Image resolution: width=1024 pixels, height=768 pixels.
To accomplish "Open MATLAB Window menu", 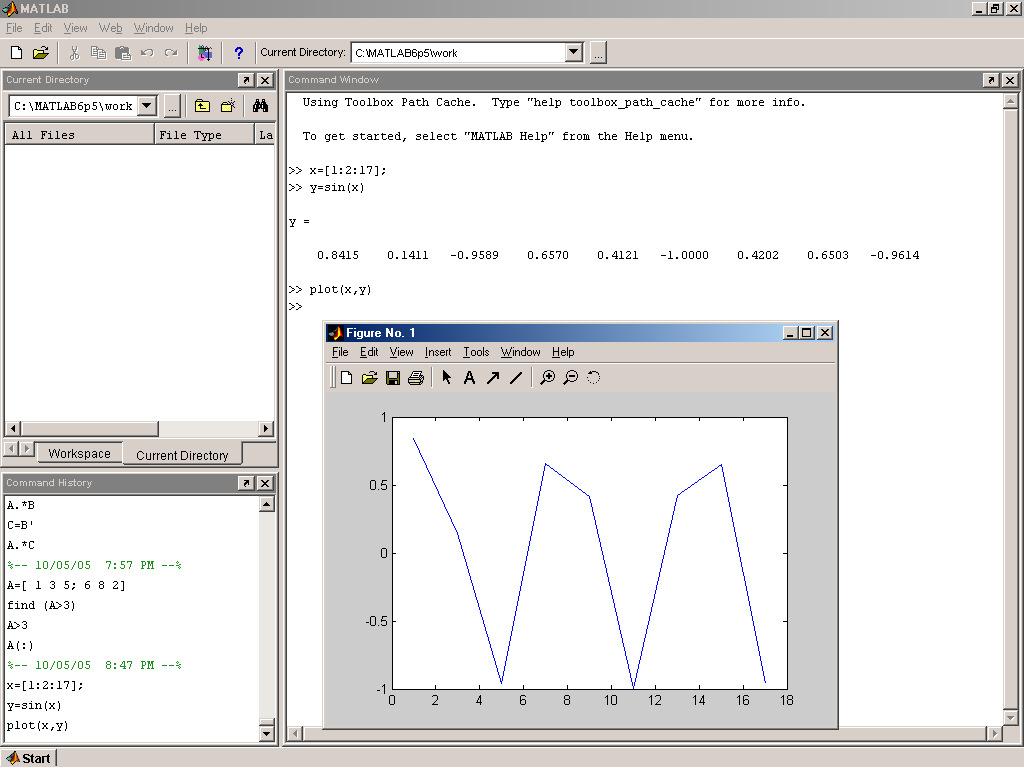I will coord(153,28).
